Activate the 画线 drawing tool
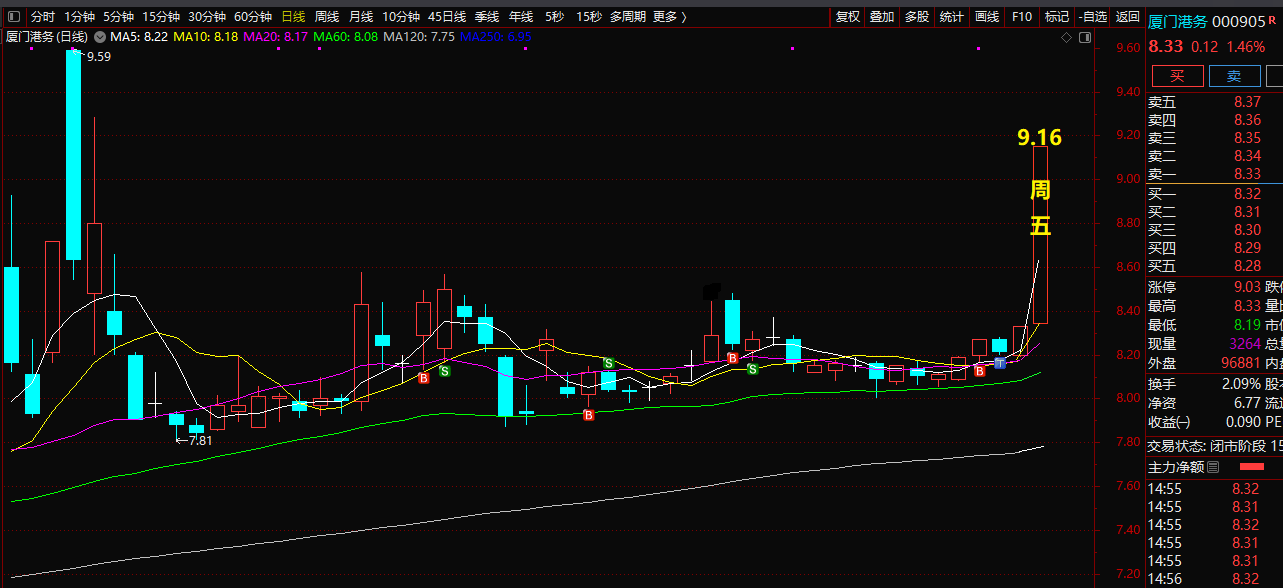 pos(987,17)
